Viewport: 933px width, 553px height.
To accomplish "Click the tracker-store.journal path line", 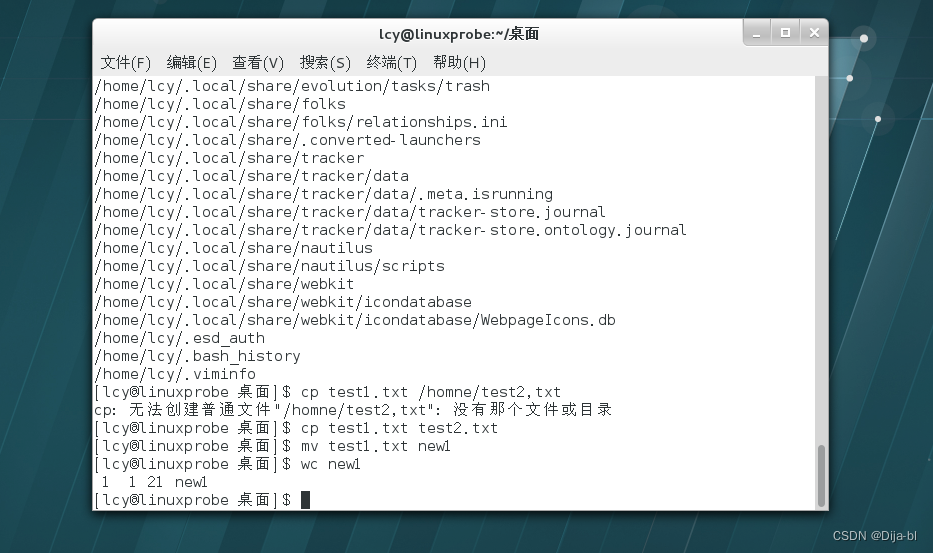I will [350, 212].
